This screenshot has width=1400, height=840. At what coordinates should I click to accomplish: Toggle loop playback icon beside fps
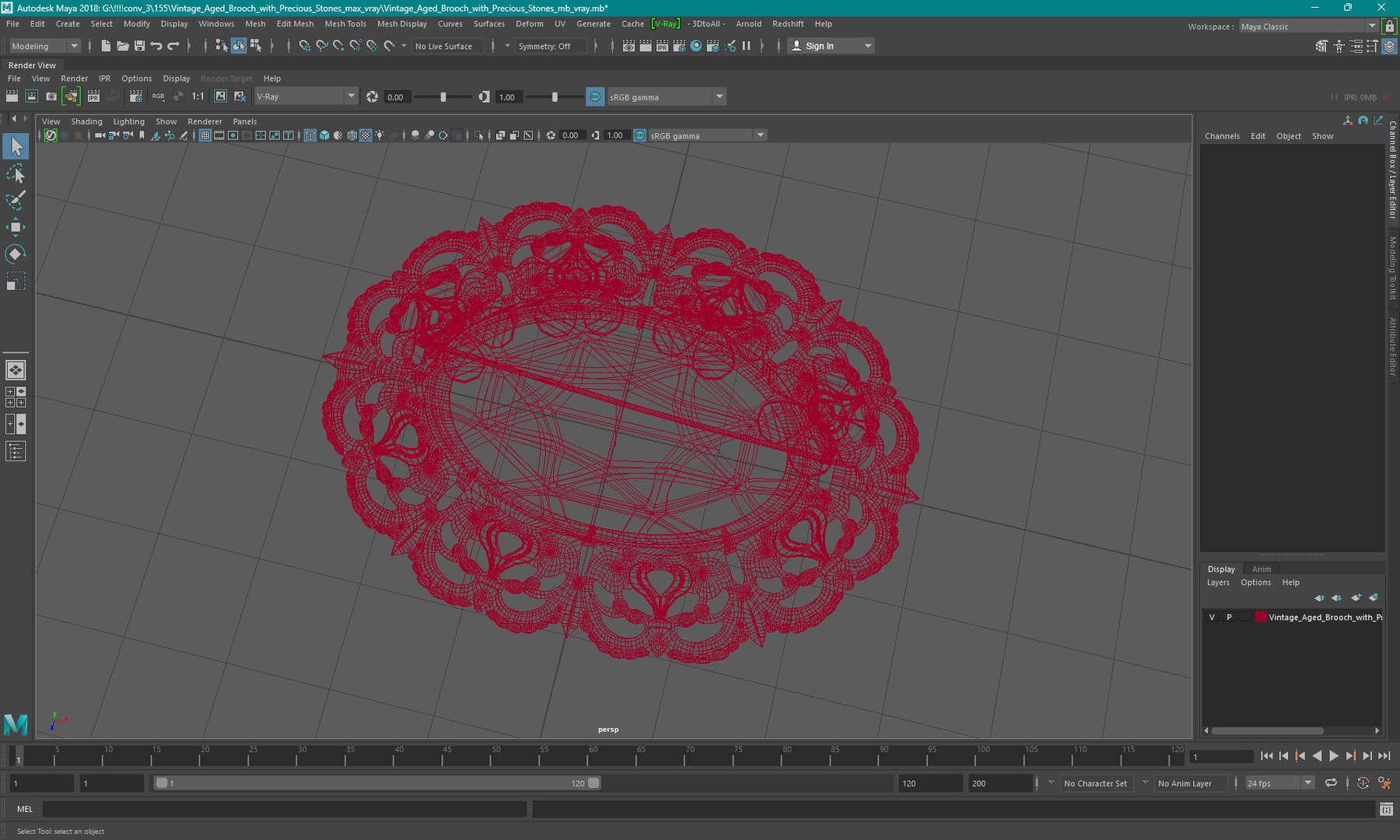point(1331,783)
